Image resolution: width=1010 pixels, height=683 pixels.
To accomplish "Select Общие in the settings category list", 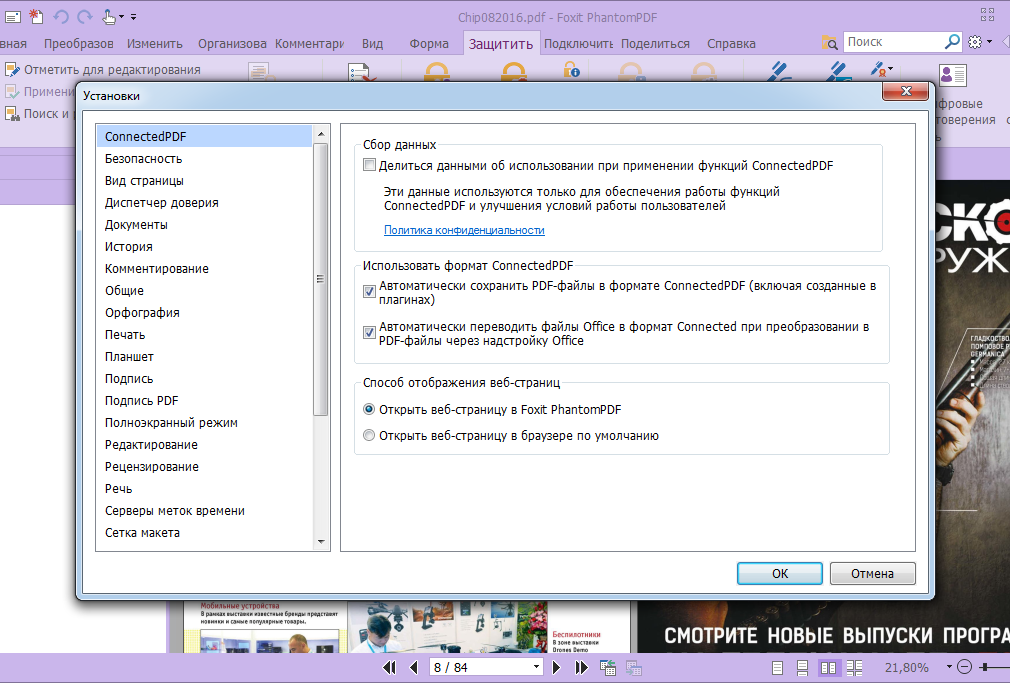I will [204, 291].
